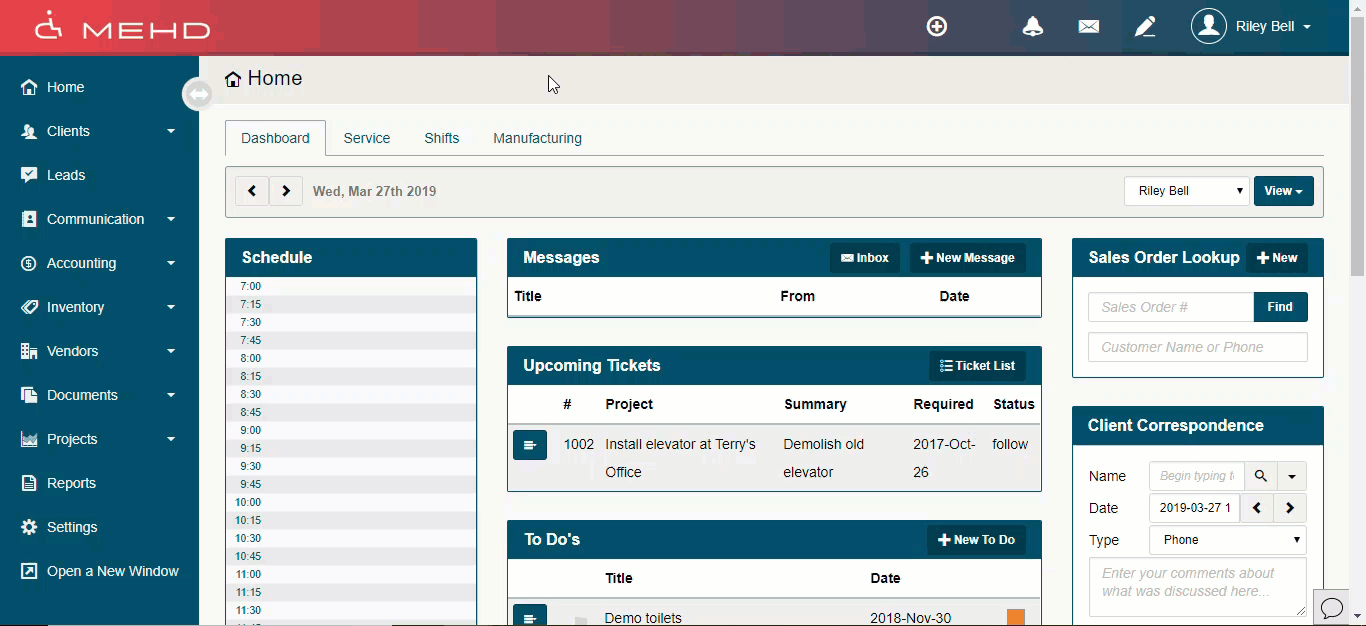Image resolution: width=1366 pixels, height=626 pixels.
Task: Click the Sales Order number input field
Action: [1170, 307]
